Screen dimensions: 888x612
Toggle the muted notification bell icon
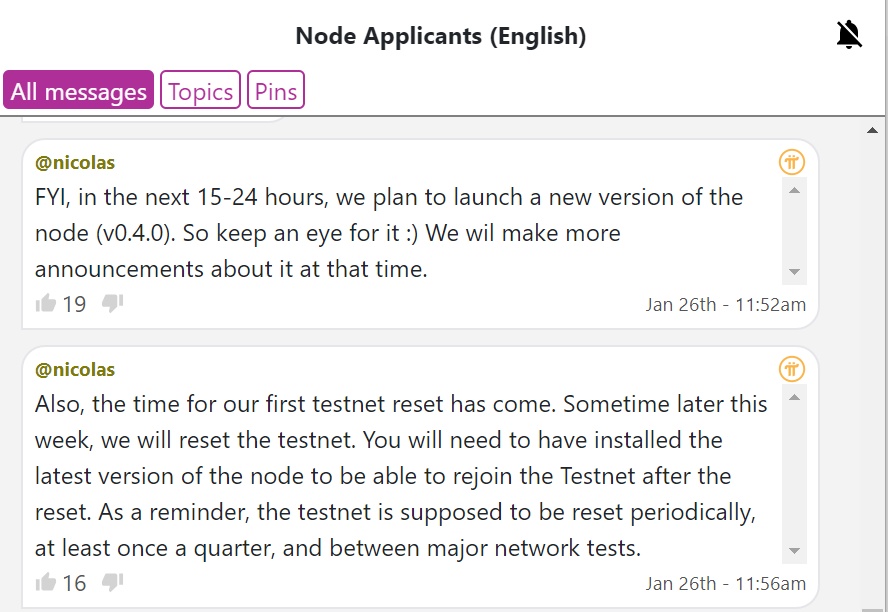point(848,35)
